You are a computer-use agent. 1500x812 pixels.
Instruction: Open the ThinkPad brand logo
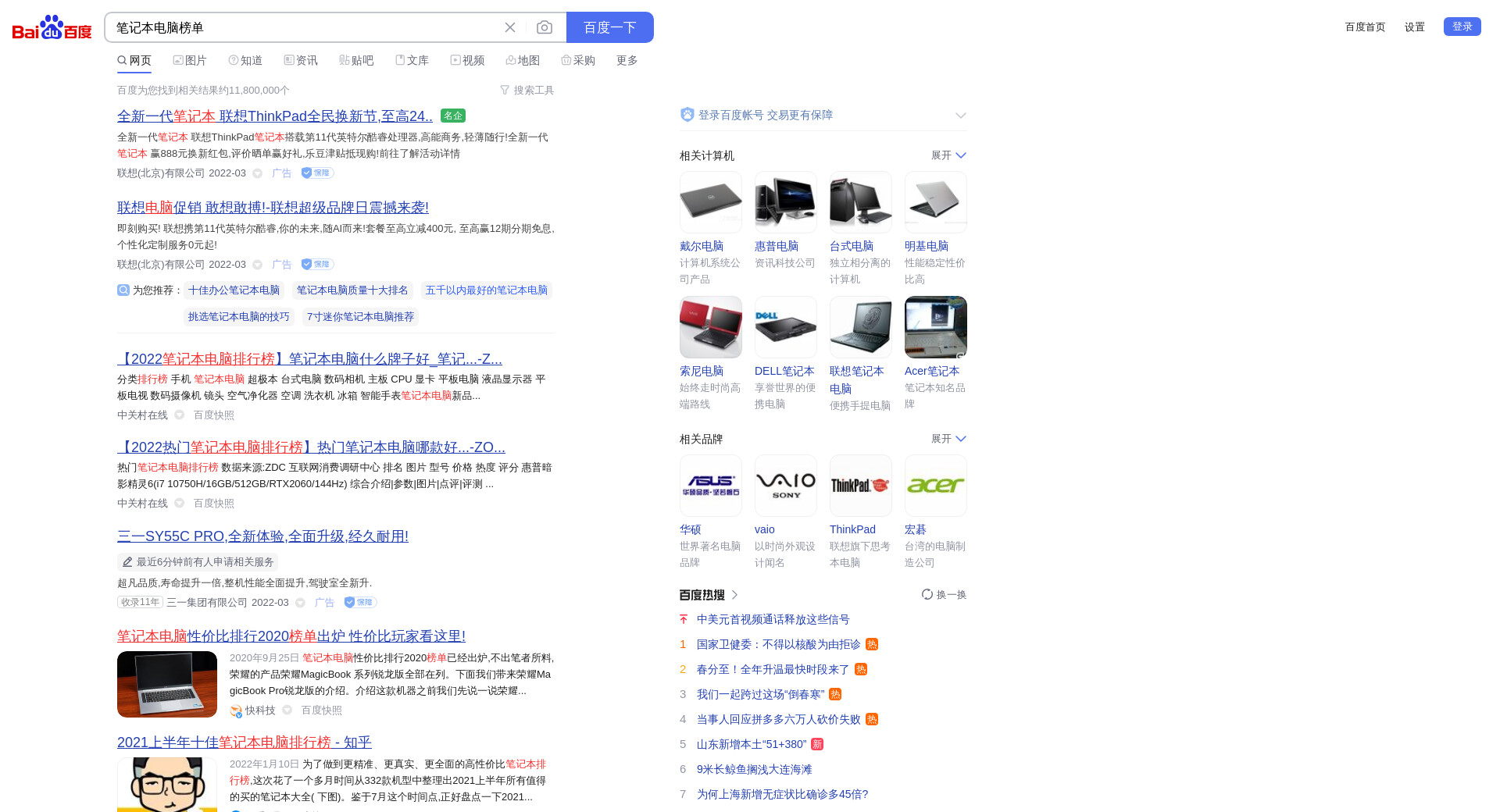pos(860,486)
